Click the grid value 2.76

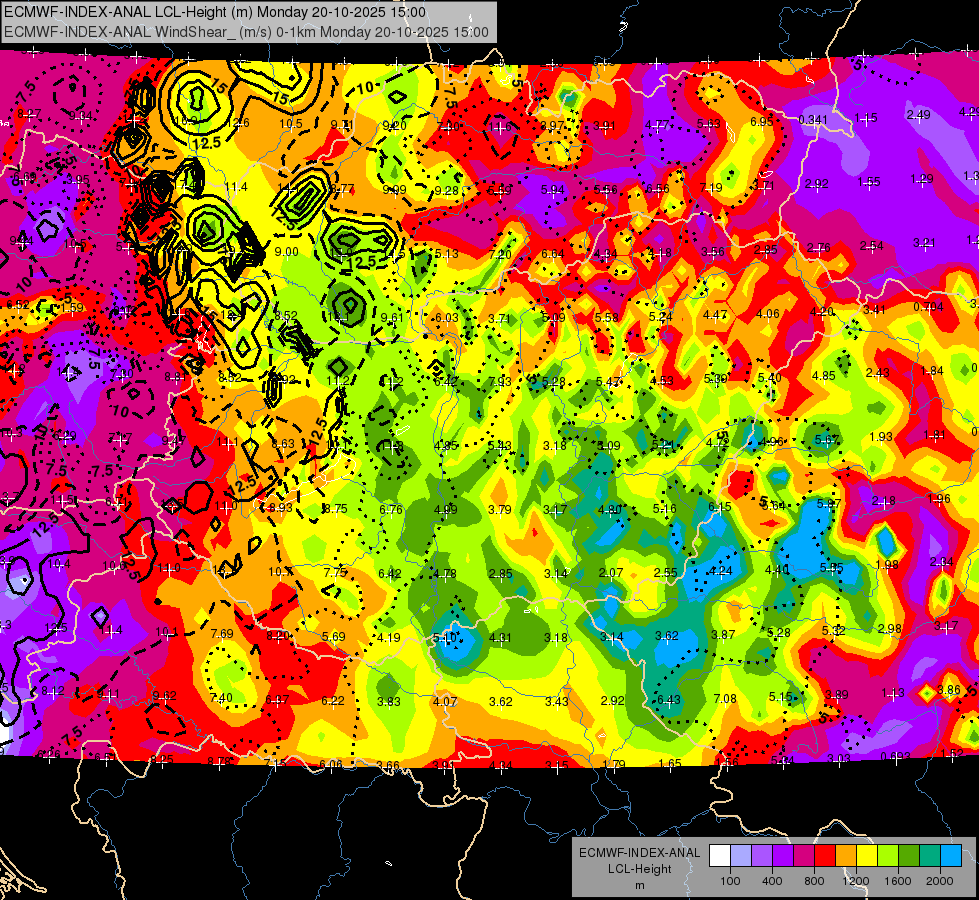(819, 248)
